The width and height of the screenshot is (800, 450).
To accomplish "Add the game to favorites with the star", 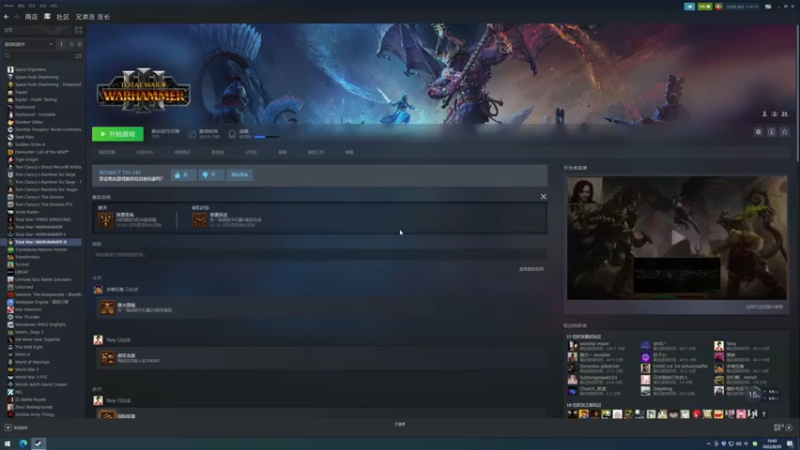I will point(785,132).
